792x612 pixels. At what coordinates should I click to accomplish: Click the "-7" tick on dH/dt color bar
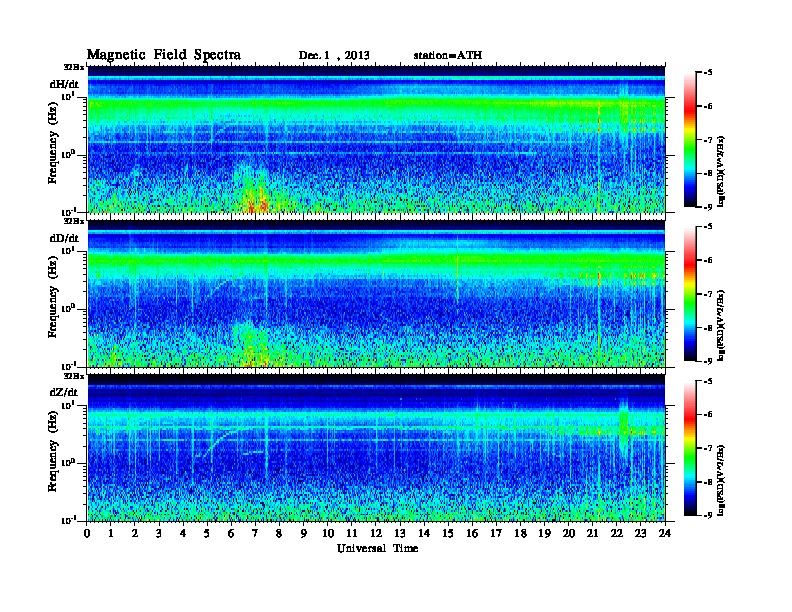click(x=708, y=140)
